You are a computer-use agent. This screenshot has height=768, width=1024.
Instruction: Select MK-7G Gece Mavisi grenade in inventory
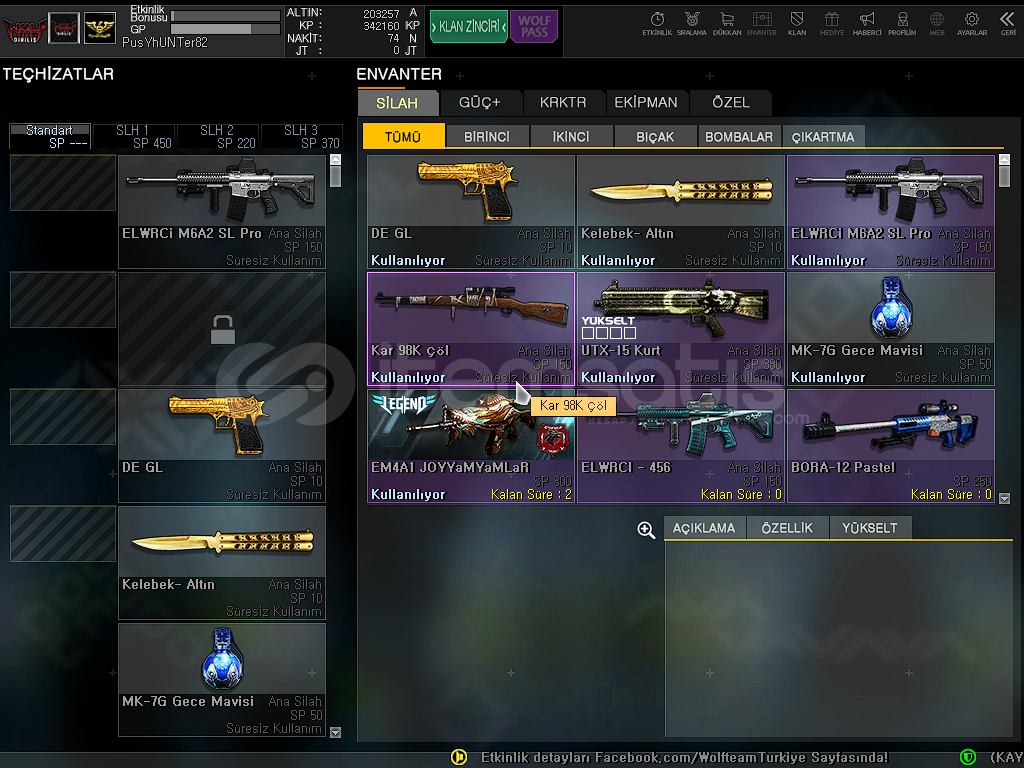tap(891, 329)
